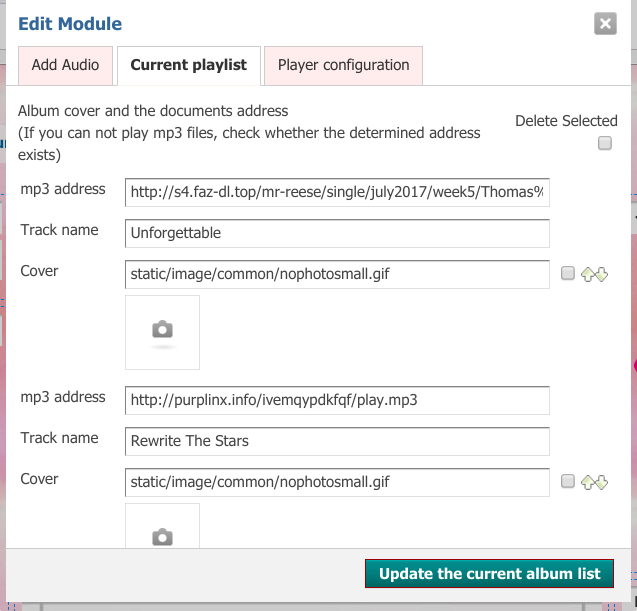Click the first track's Cover path field

[x=337, y=274]
